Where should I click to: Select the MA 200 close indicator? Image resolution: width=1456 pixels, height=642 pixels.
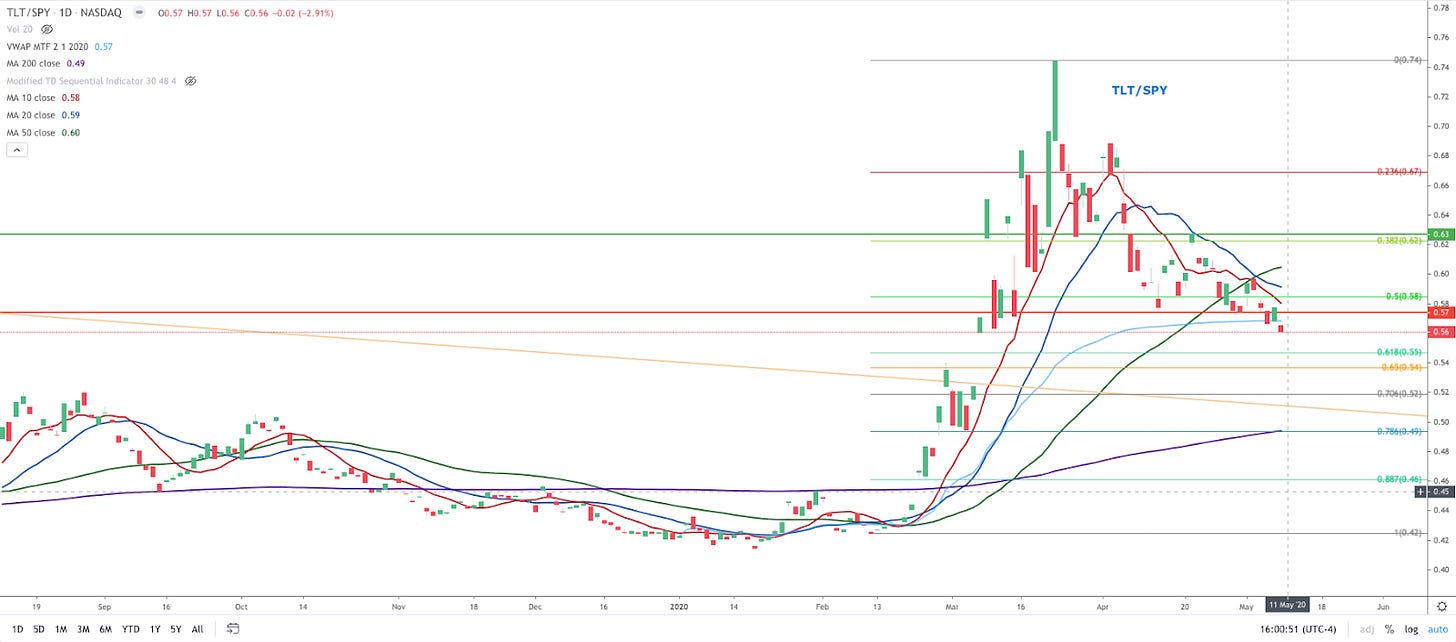[34, 63]
